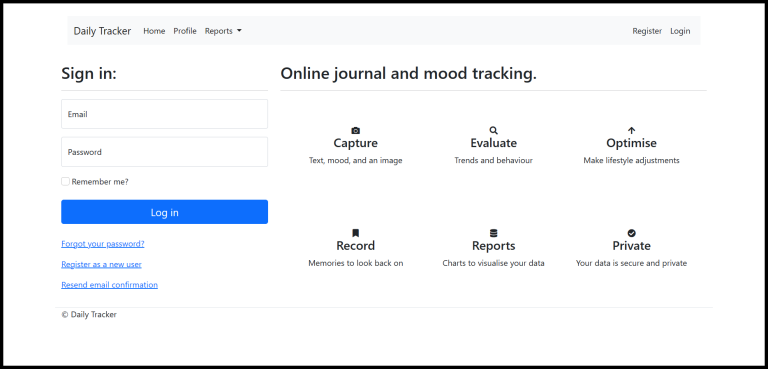Click the camera icon above Capture
This screenshot has width=768, height=369.
point(356,130)
